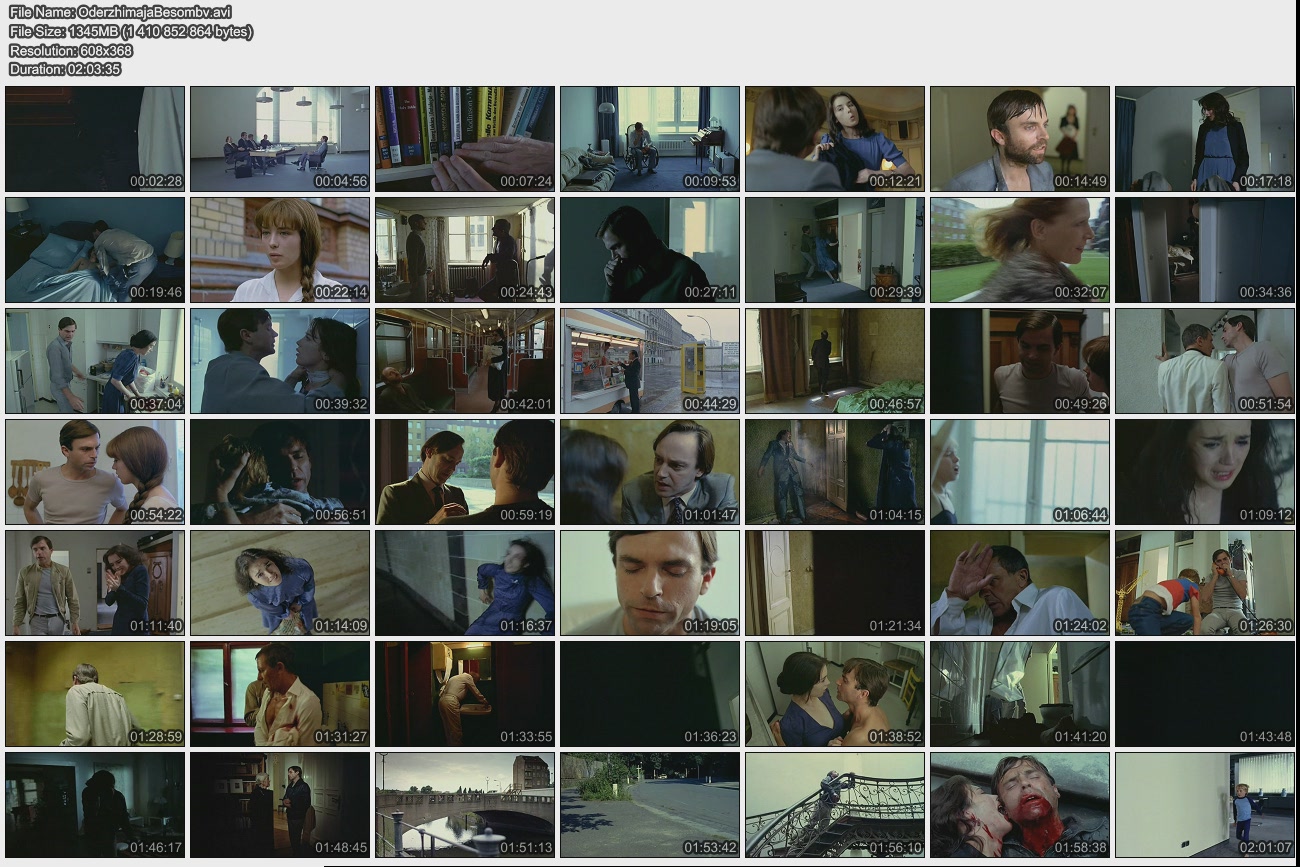The height and width of the screenshot is (867, 1300).
Task: Click the Resolution 608x368 text line
Action: pyautogui.click(x=71, y=50)
